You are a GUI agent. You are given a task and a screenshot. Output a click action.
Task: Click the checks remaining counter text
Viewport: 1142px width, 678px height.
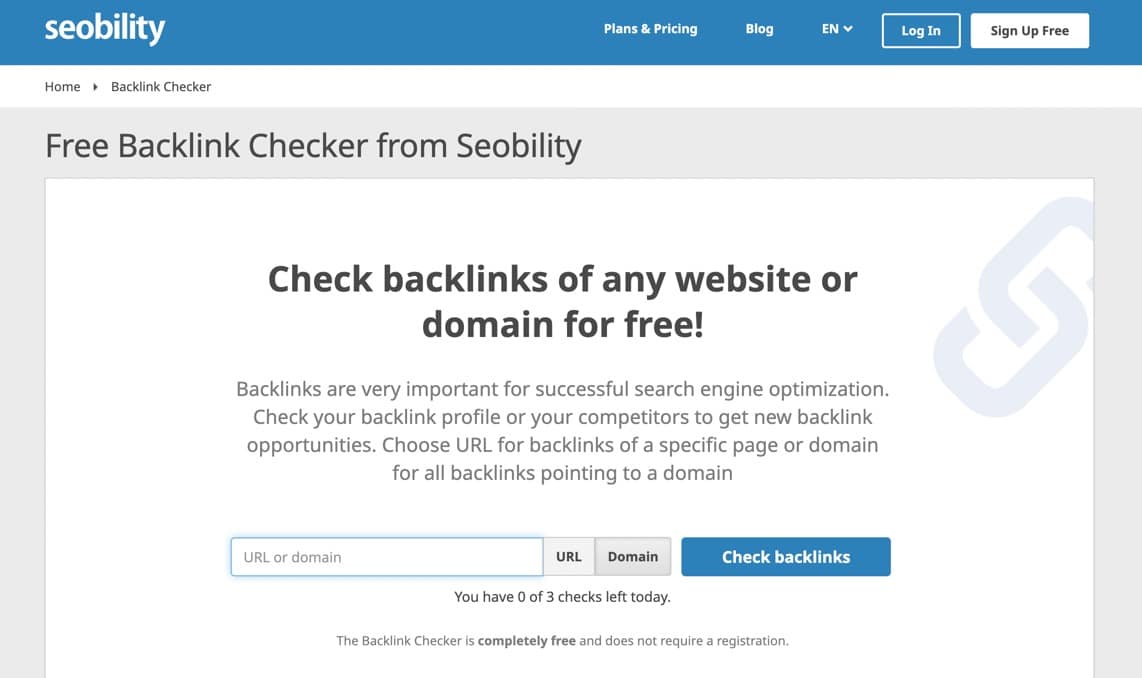pos(562,596)
